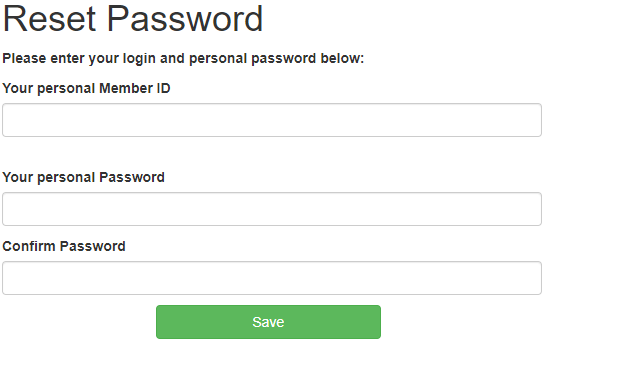The image size is (643, 366).
Task: Click the word 'Confirm' in the last field label
Action: click(x=29, y=246)
